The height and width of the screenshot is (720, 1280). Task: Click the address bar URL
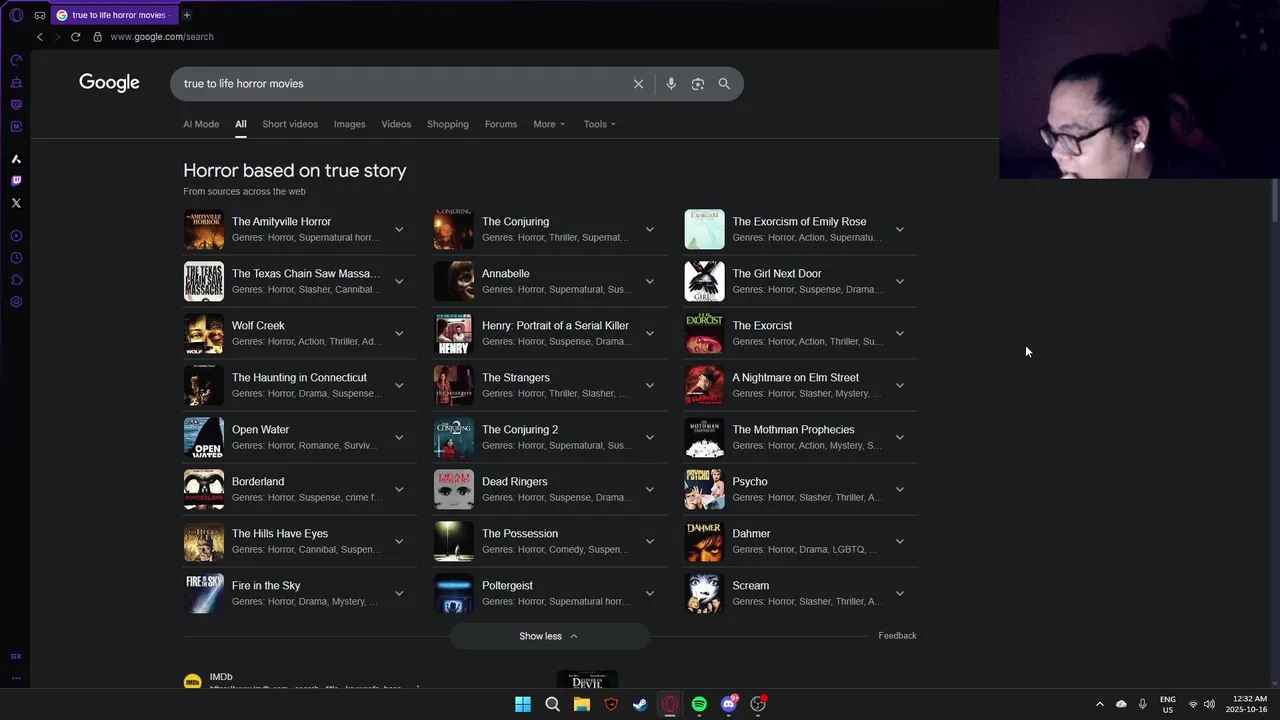[162, 37]
